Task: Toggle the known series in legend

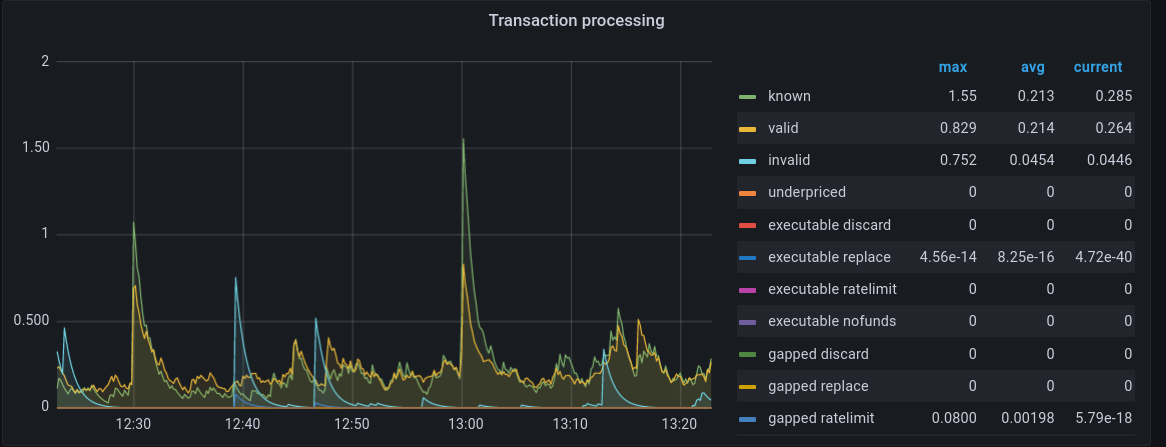Action: 789,97
